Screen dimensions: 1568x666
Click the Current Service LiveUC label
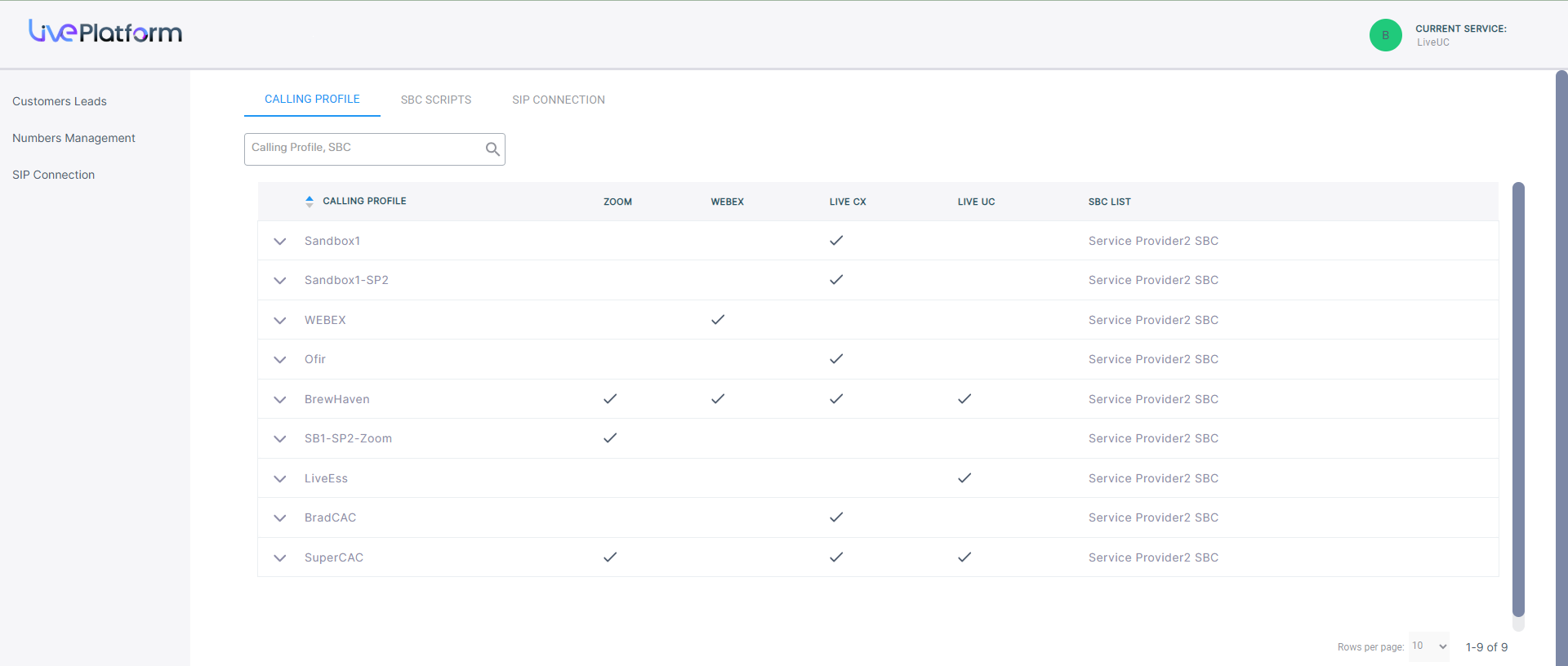click(x=1461, y=35)
